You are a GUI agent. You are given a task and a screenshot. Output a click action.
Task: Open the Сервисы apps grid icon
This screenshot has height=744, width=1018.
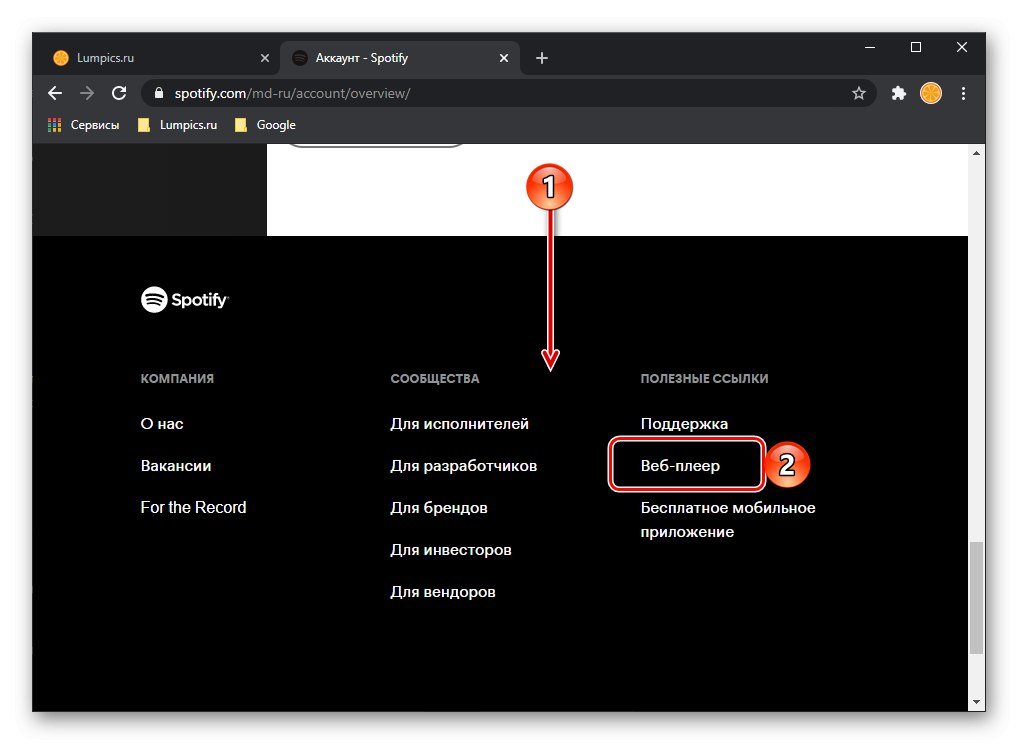pyautogui.click(x=55, y=125)
